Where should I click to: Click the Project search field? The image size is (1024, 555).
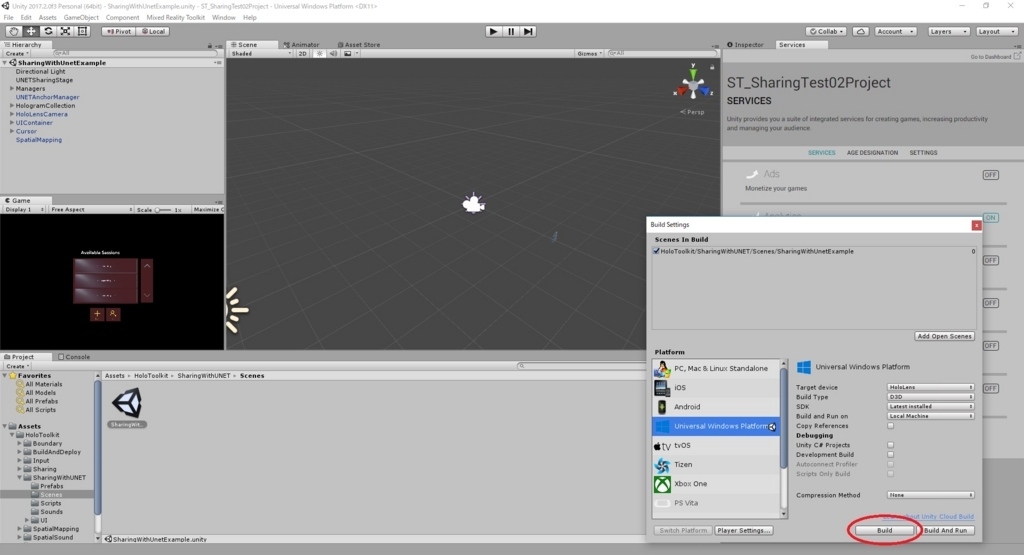point(581,366)
